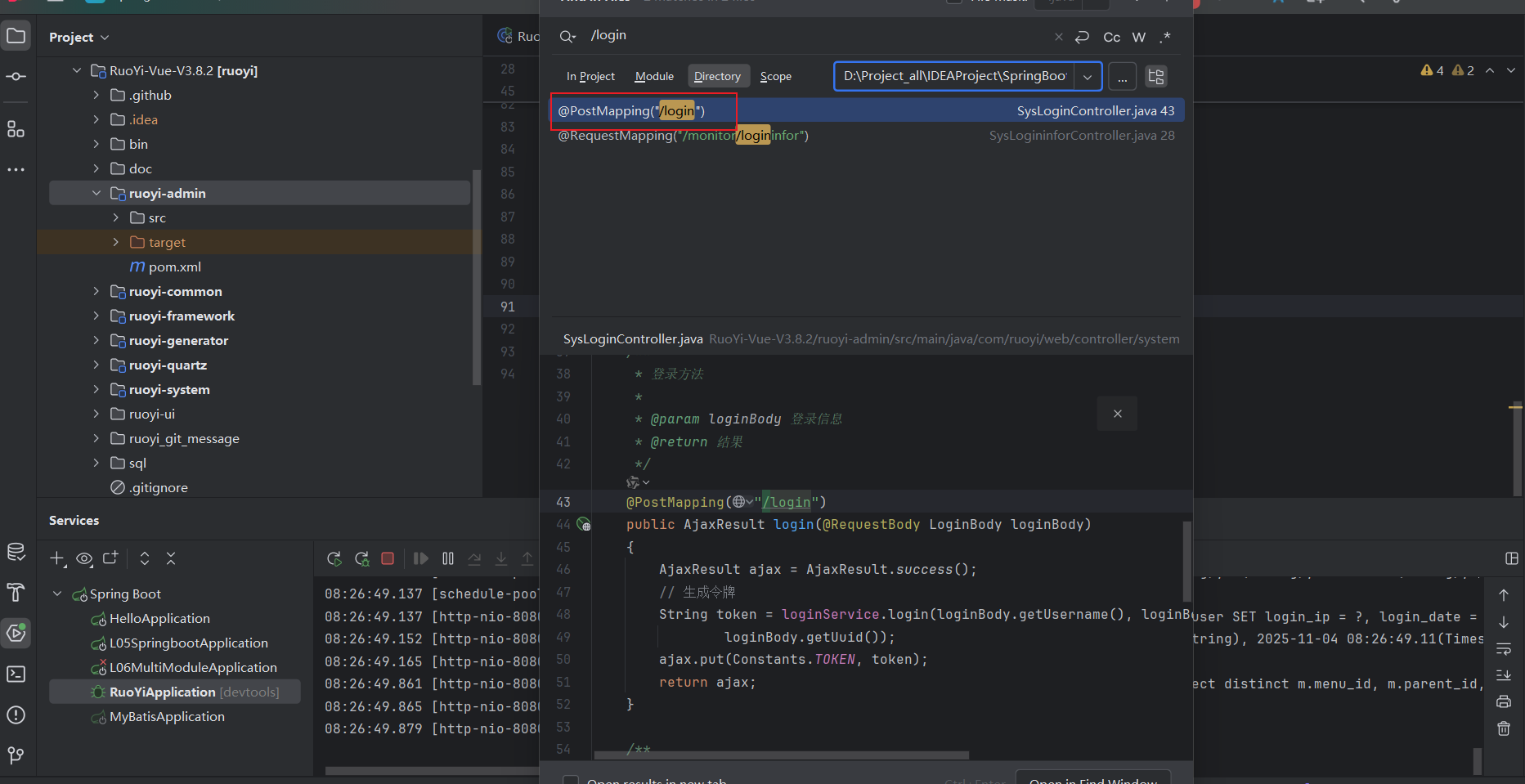Image resolution: width=1525 pixels, height=784 pixels.
Task: Expand the ruoyi-common module folder
Action: click(x=96, y=292)
